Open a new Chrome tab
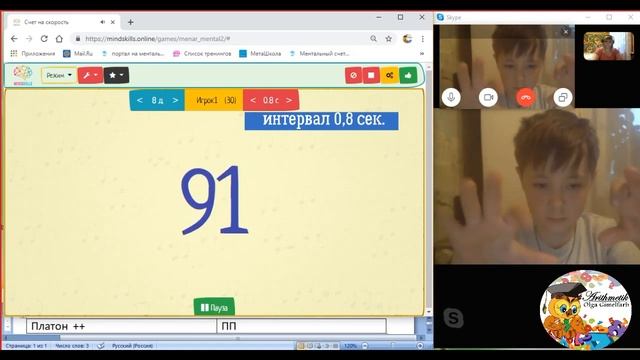The height and width of the screenshot is (360, 640). click(x=131, y=22)
